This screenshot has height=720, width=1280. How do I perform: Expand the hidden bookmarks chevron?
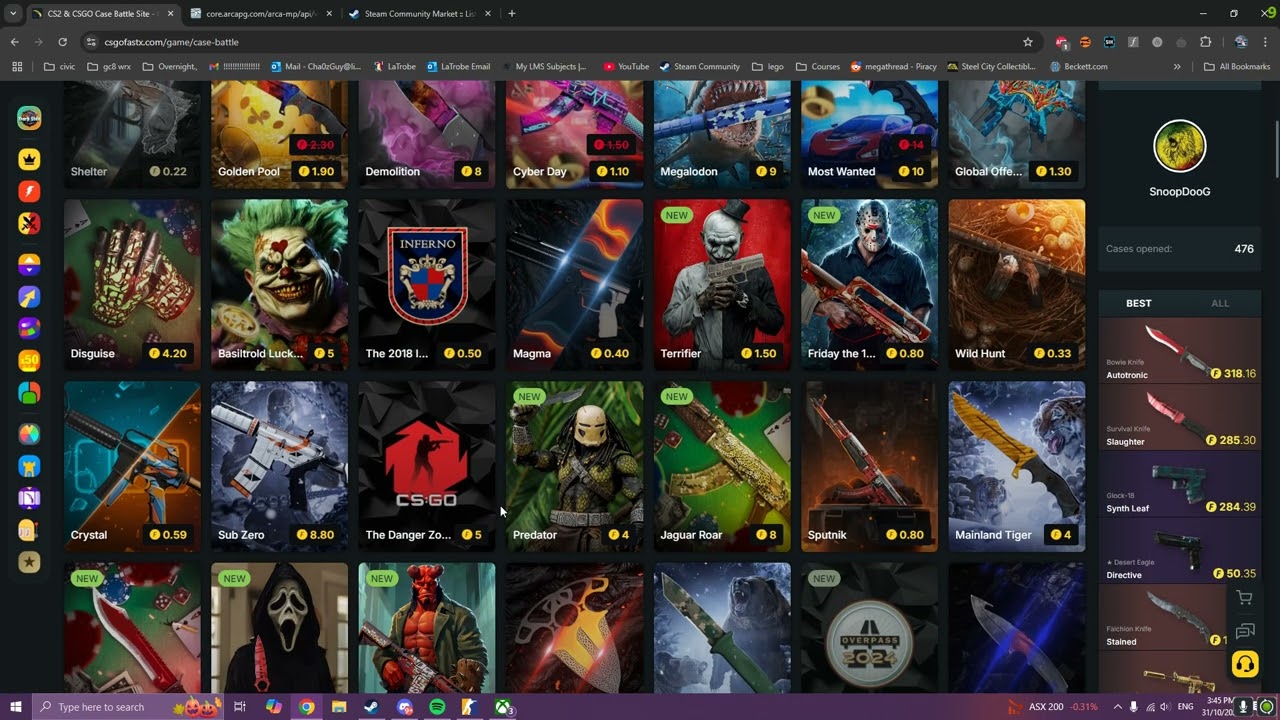click(1177, 67)
